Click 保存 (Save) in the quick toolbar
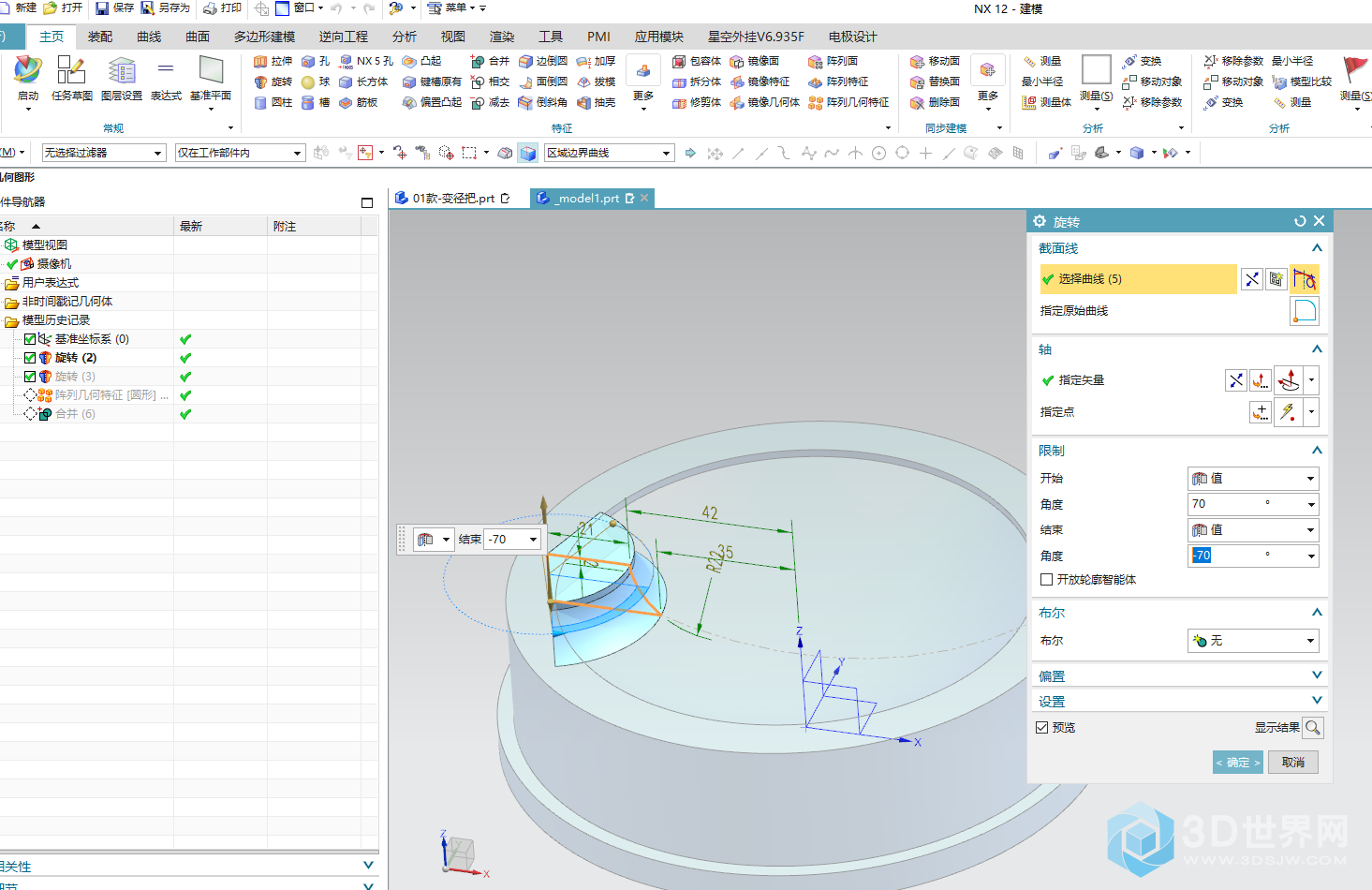This screenshot has width=1372, height=890. tap(115, 7)
